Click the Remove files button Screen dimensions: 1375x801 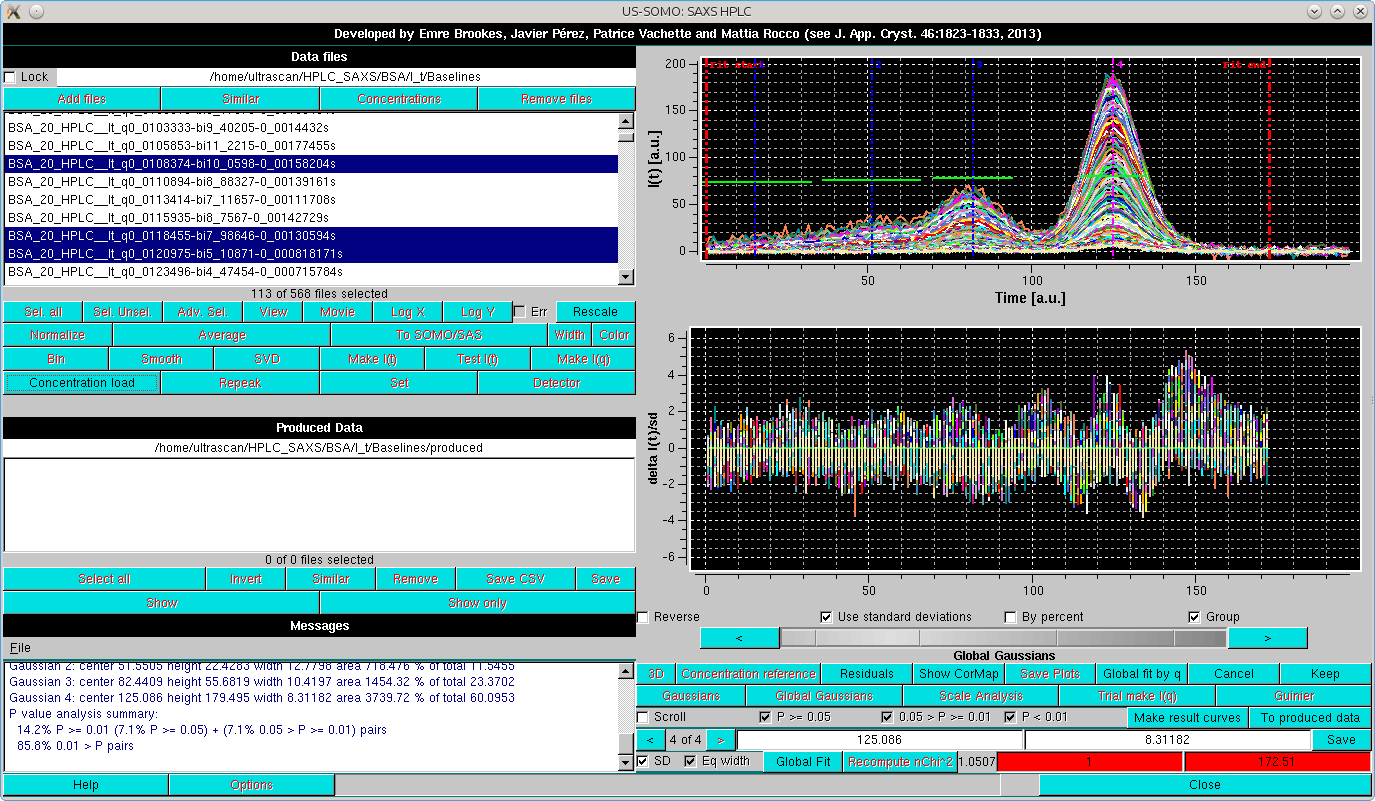click(x=557, y=99)
